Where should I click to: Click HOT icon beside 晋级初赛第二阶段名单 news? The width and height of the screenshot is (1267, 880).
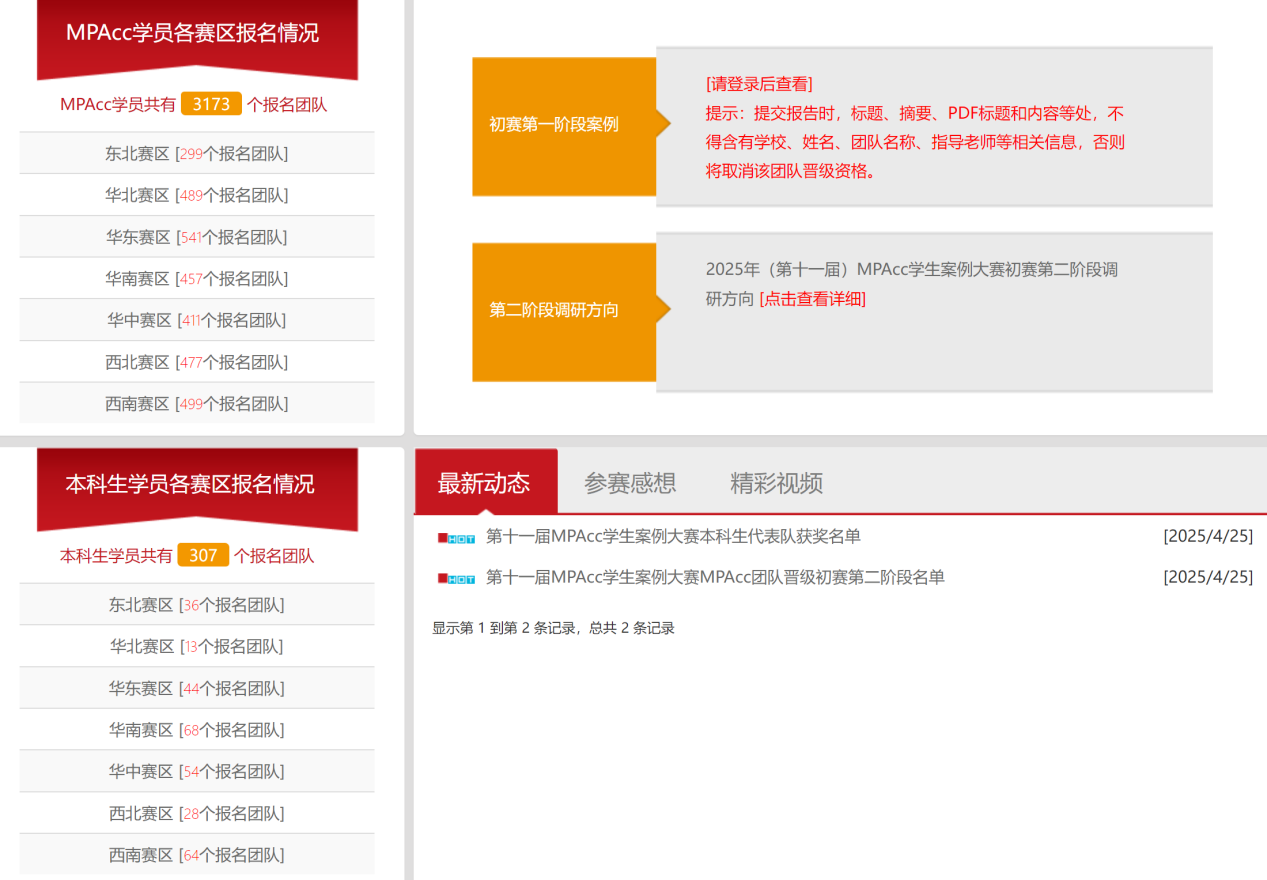coord(457,579)
